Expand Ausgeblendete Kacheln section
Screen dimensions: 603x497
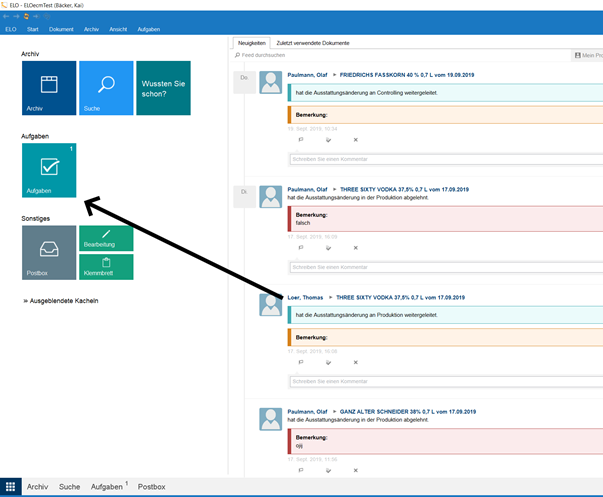[x=60, y=301]
